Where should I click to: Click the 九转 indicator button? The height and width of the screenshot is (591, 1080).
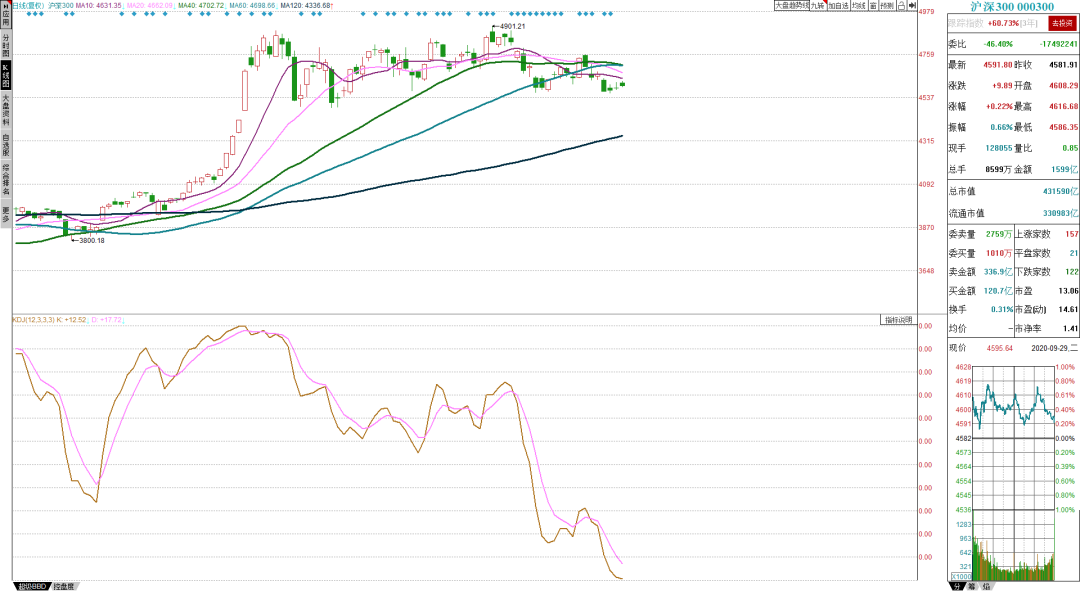(818, 6)
